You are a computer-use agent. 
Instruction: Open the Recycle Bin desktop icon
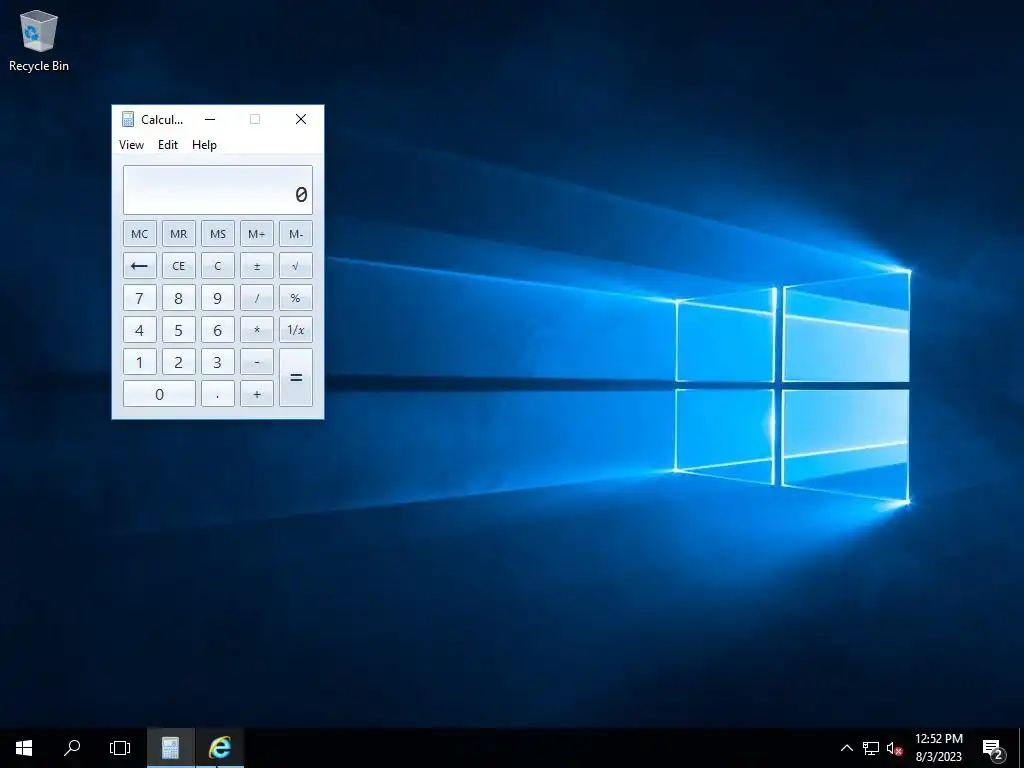point(39,40)
